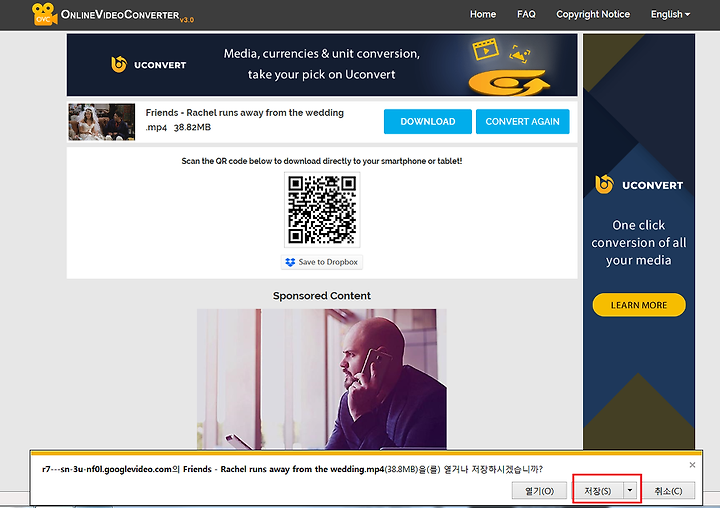Screen dimensions: 720x508
Task: Click the Uconvert top banner ad
Action: 322,65
